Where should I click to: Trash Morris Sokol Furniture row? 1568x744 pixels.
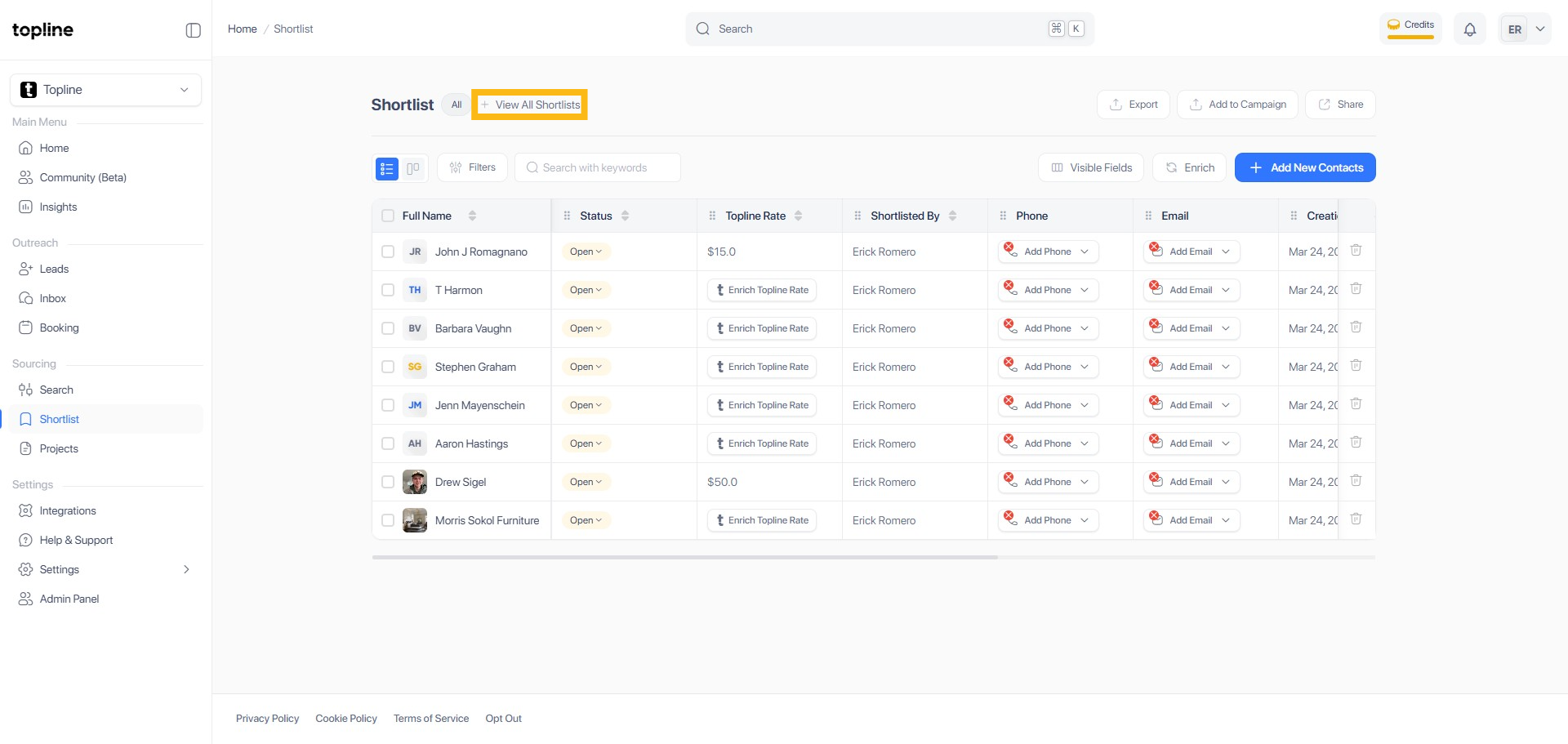(1356, 519)
